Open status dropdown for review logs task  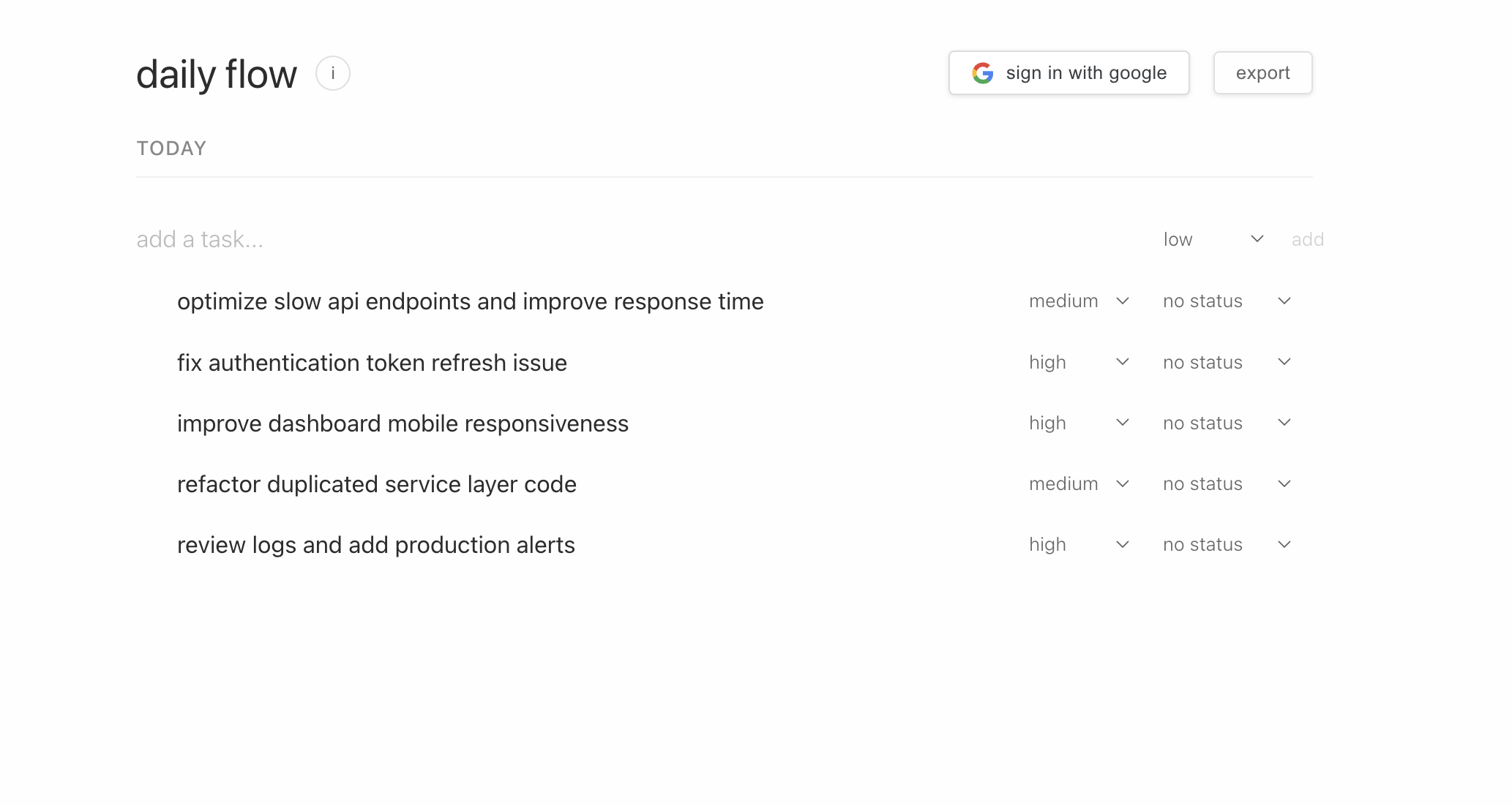1227,545
